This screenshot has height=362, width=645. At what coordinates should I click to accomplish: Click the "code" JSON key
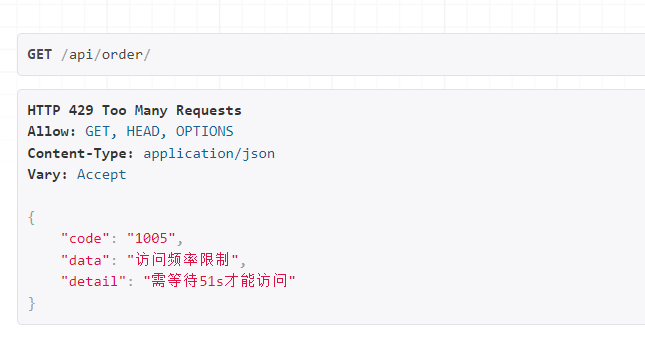[85, 239]
